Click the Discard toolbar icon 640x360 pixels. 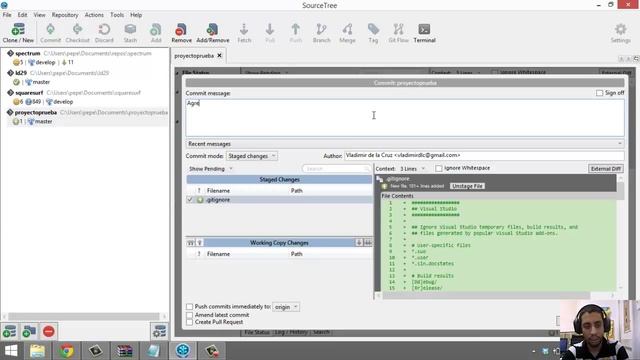tap(104, 33)
